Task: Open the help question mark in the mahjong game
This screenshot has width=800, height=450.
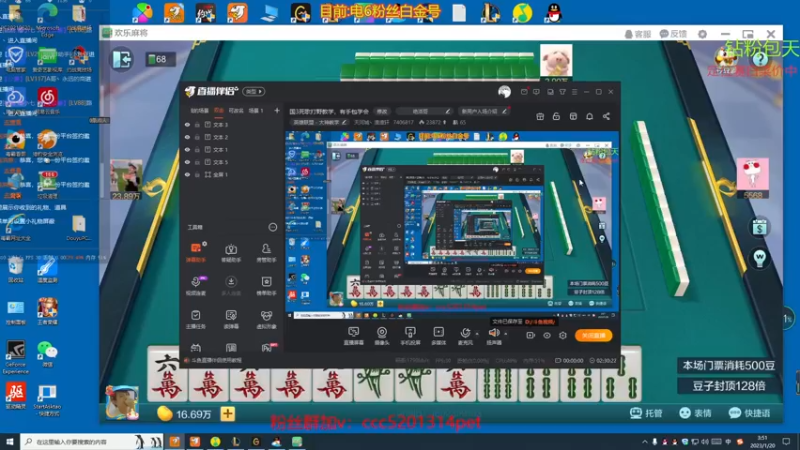Action: 760,59
